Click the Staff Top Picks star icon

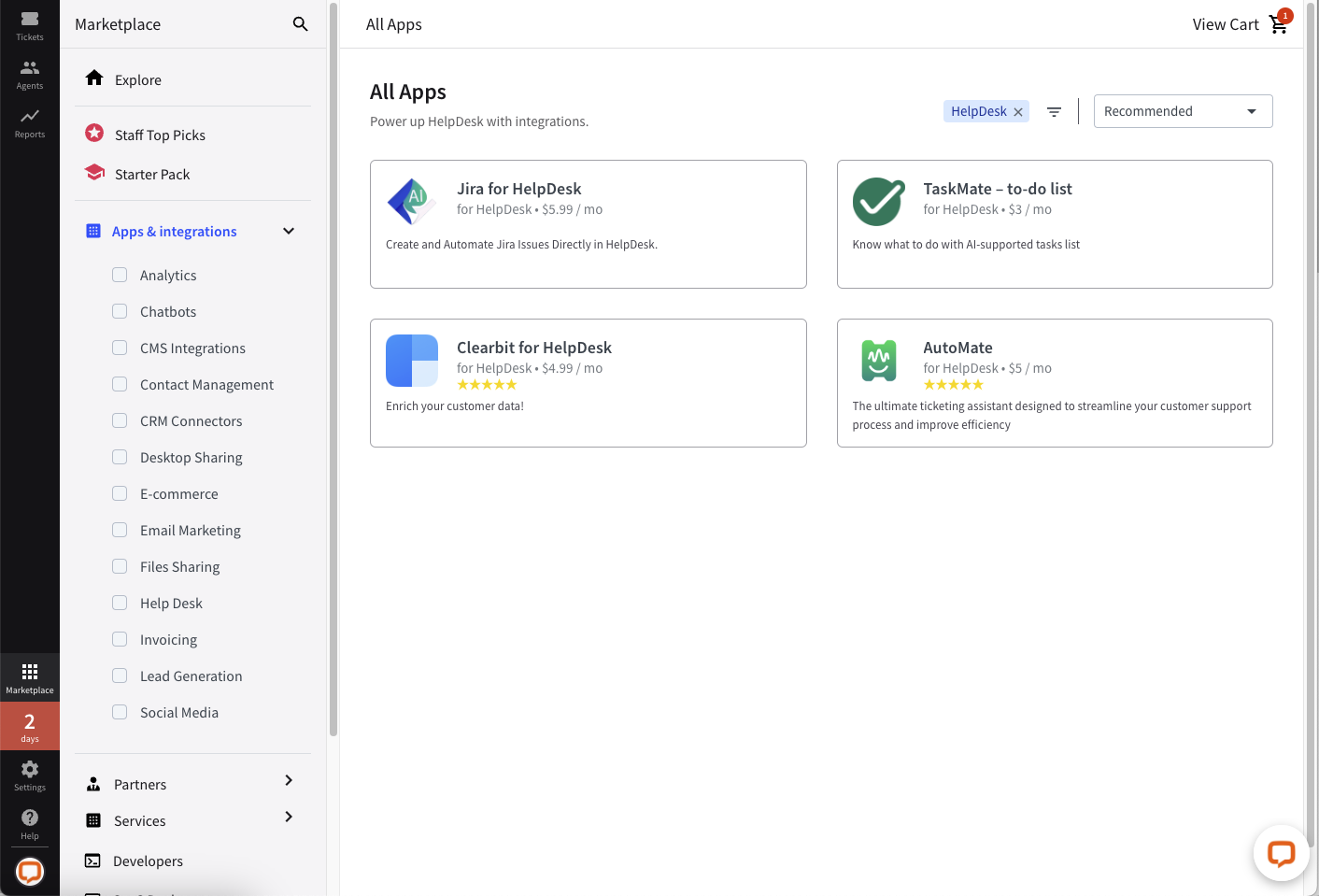[x=94, y=133]
